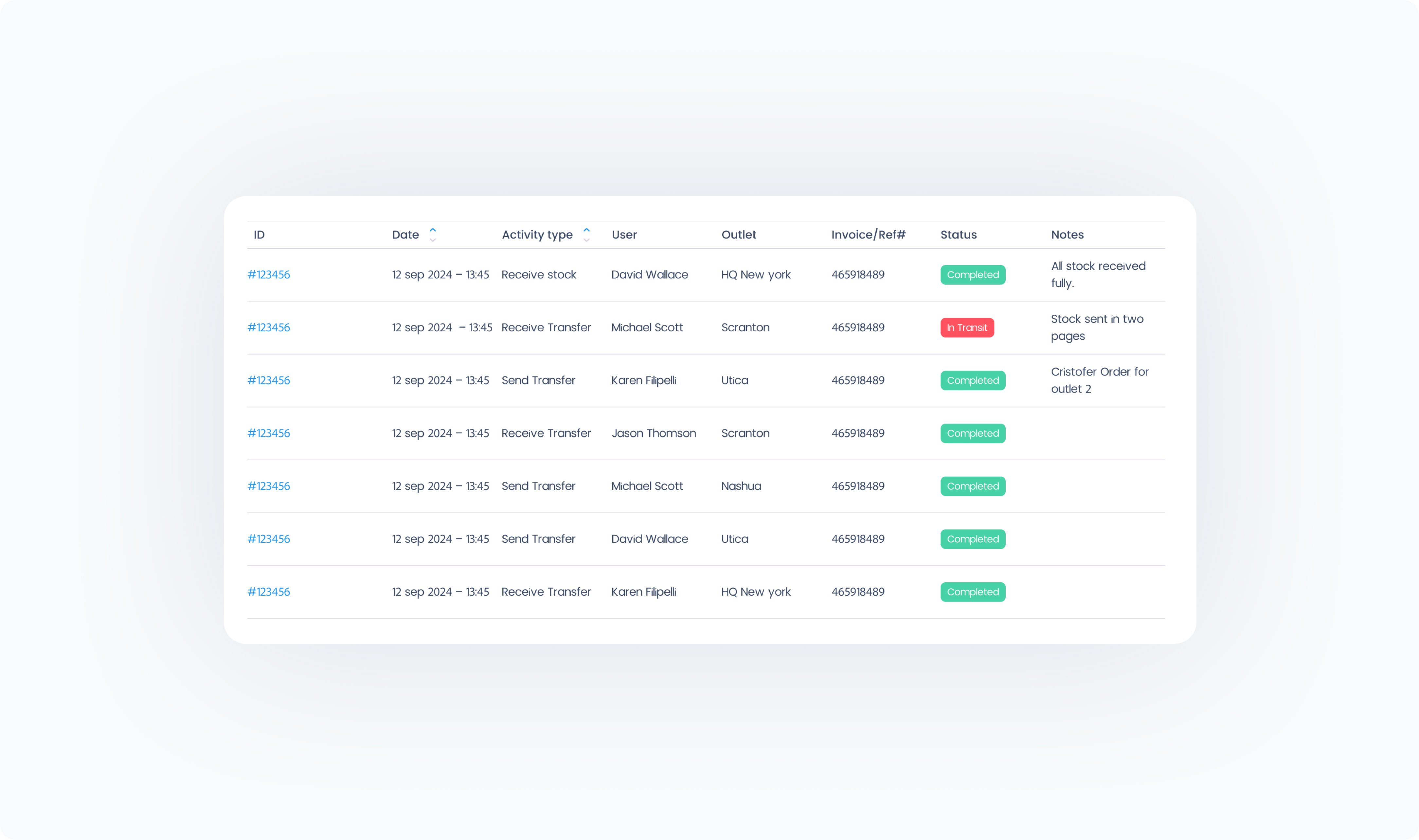Viewport: 1419px width, 840px height.
Task: Open the ID link in the David Wallace Utica row
Action: click(268, 539)
